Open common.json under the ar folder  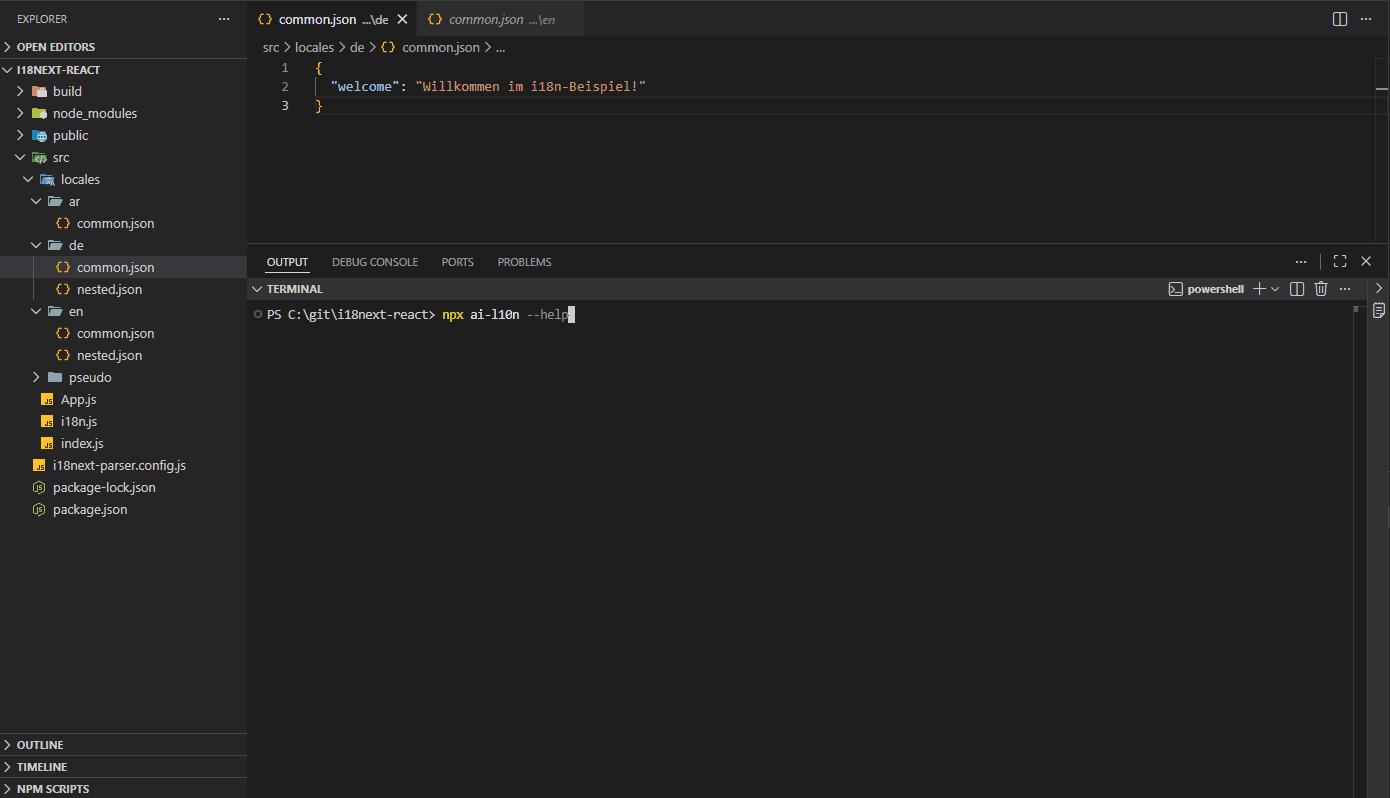click(123, 223)
